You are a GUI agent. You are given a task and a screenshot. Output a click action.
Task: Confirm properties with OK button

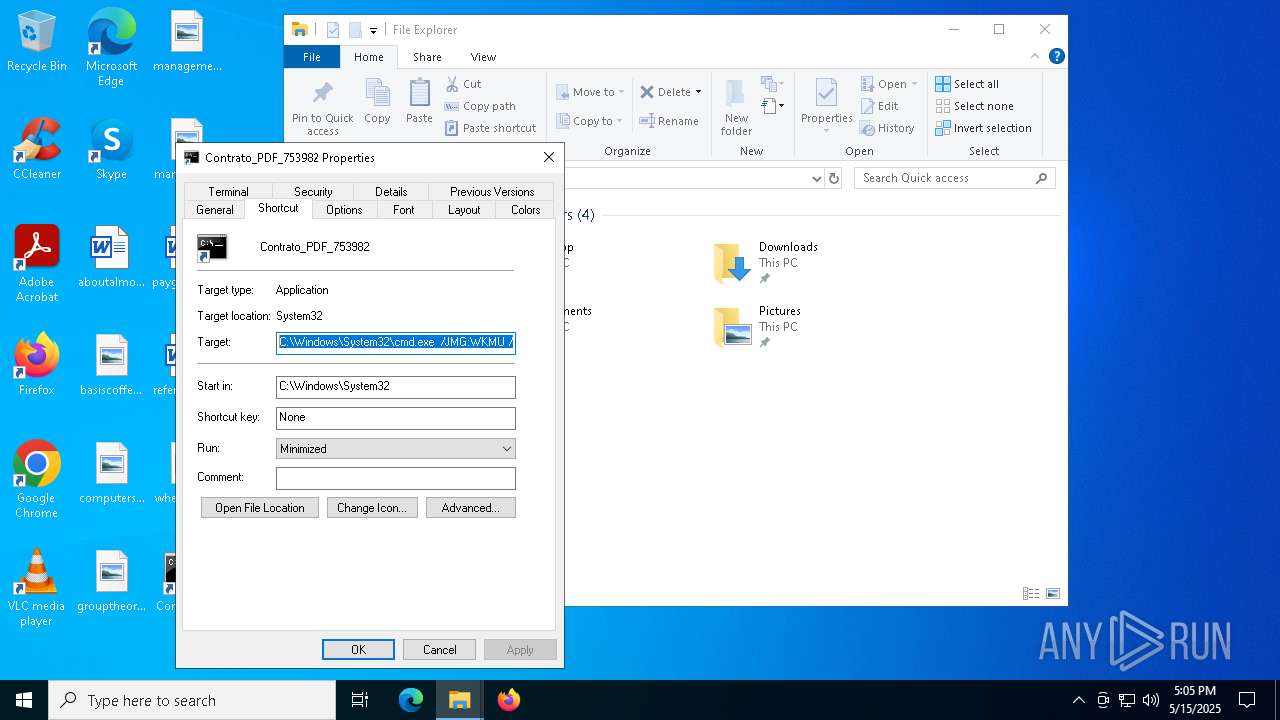coord(358,650)
